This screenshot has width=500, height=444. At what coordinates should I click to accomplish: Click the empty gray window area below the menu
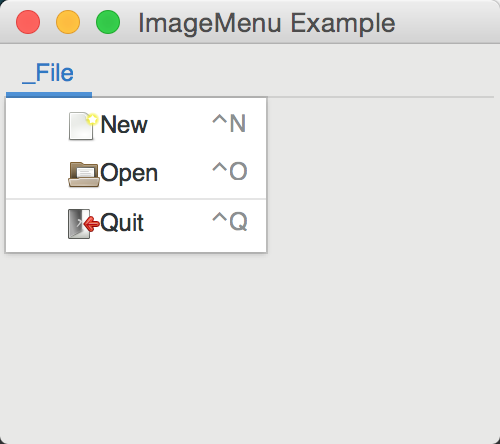tap(250, 347)
